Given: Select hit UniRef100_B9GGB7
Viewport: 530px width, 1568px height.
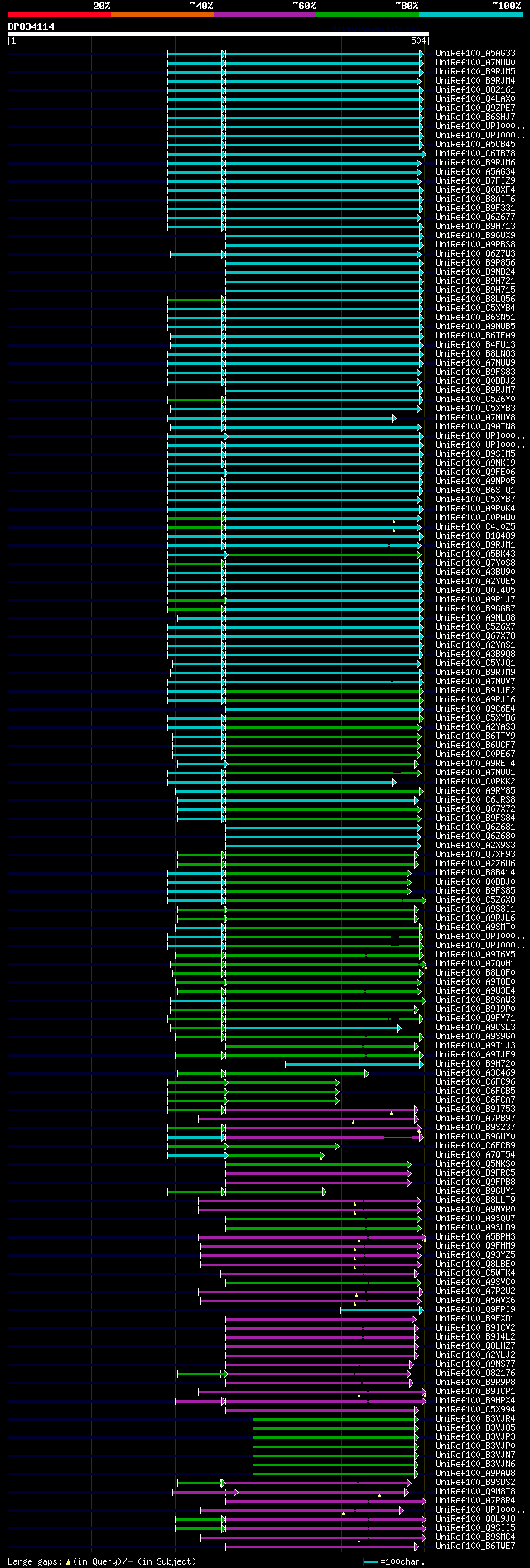Looking at the screenshot, I should tap(475, 609).
